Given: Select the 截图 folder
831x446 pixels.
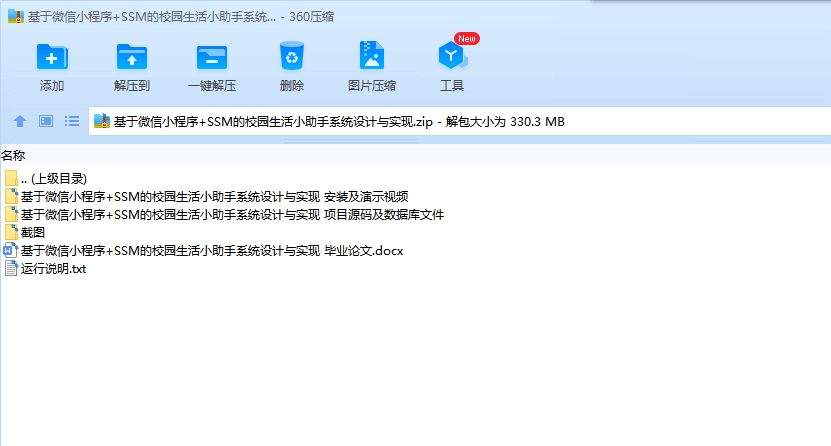Looking at the screenshot, I should [x=25, y=233].
